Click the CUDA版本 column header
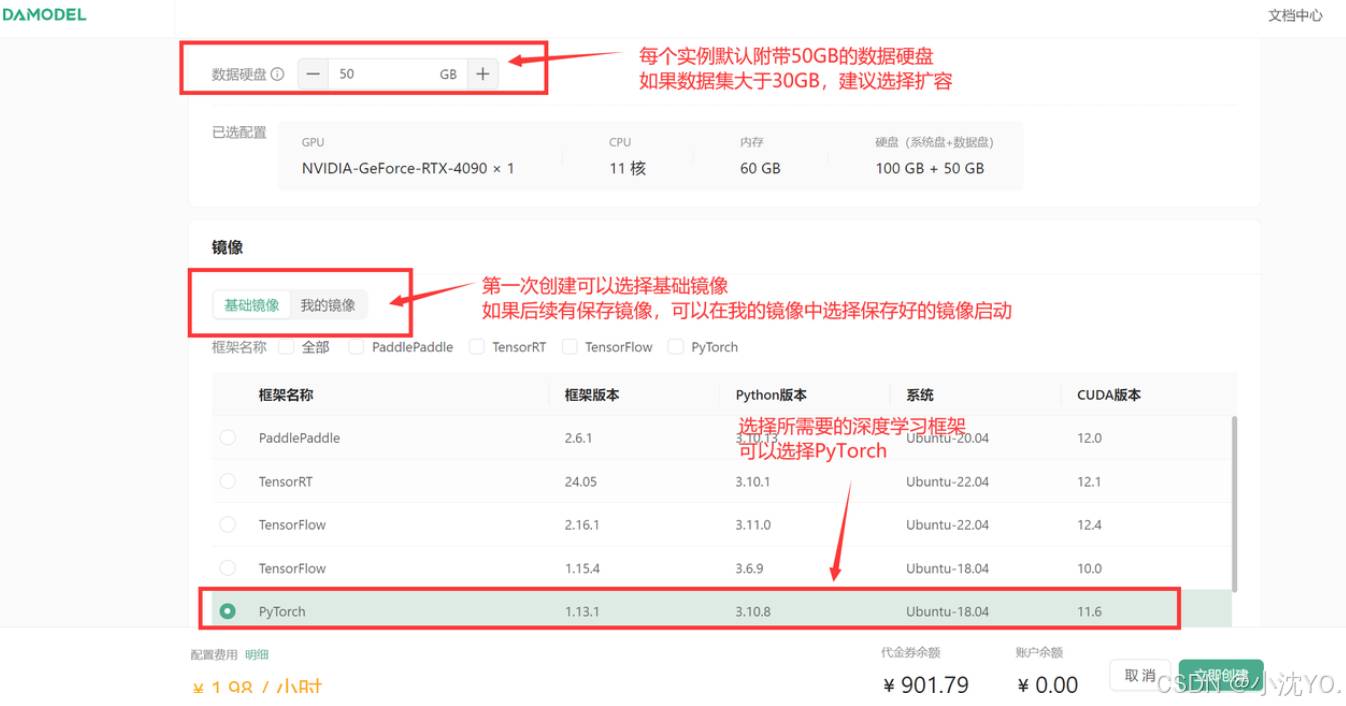The image size is (1346, 706). pyautogui.click(x=1109, y=395)
